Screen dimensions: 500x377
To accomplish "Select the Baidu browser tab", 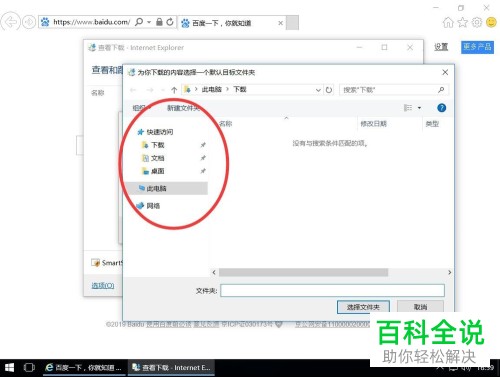I will coord(231,23).
